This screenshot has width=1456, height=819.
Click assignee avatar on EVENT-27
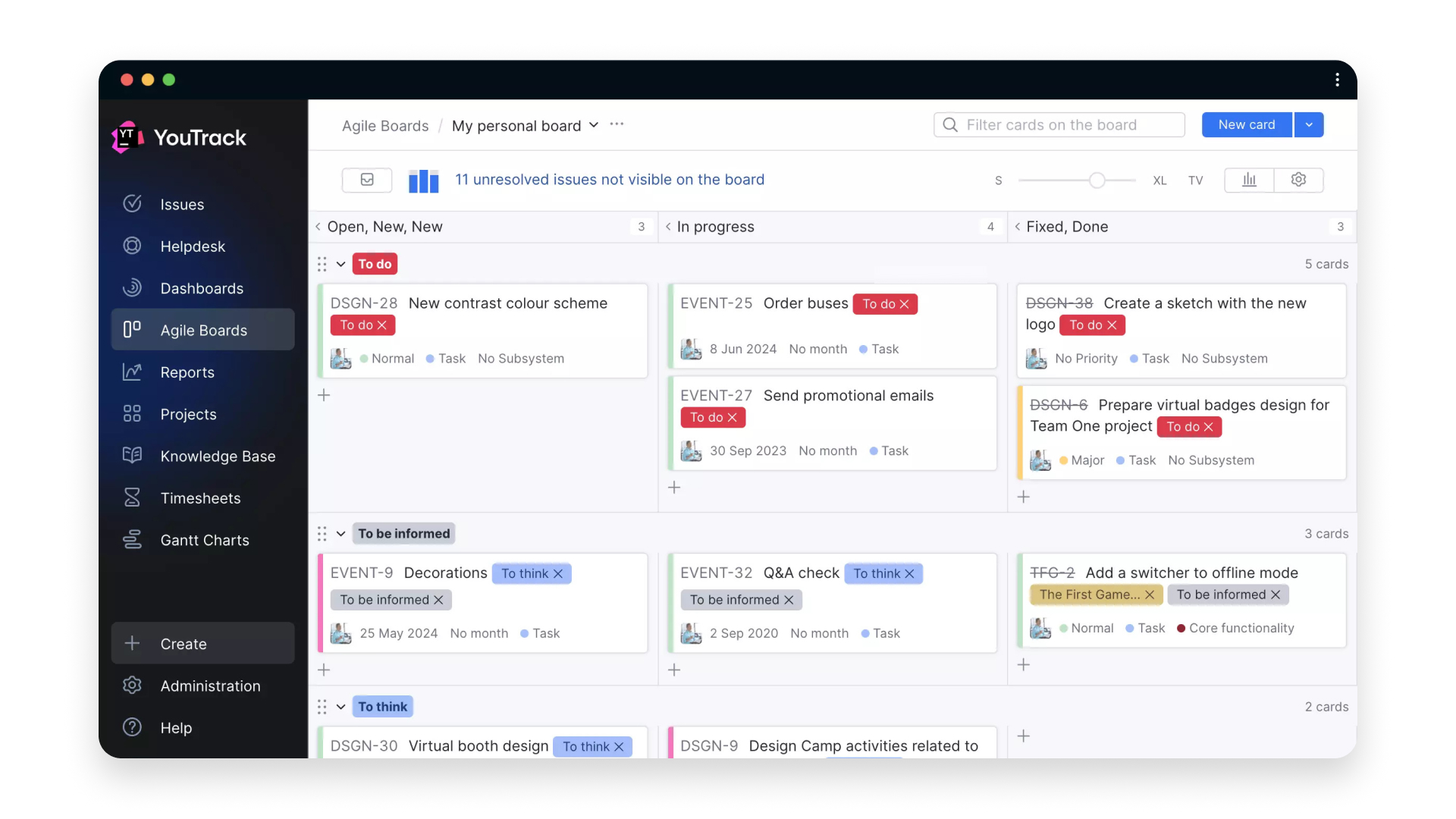click(691, 451)
